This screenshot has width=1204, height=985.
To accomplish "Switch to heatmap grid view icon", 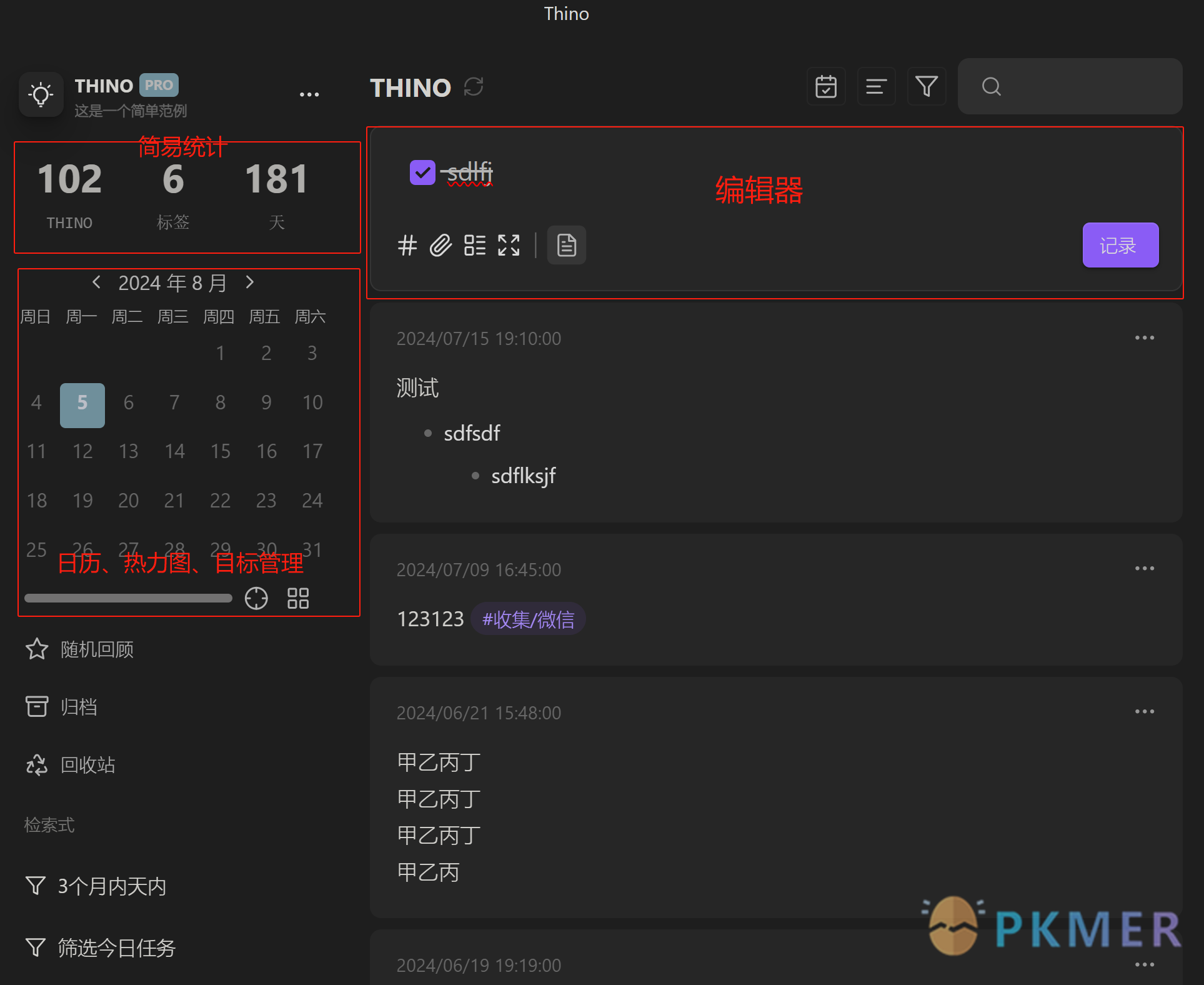I will [x=298, y=598].
